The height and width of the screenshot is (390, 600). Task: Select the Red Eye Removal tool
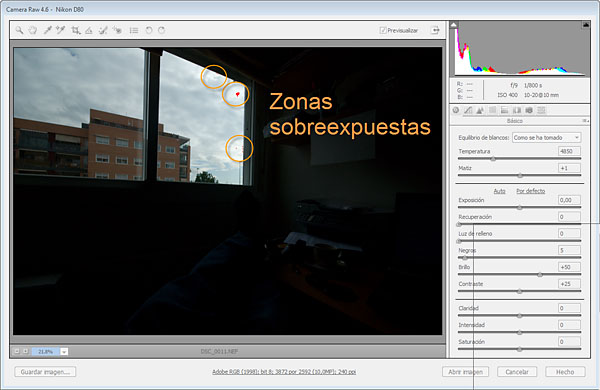(117, 30)
